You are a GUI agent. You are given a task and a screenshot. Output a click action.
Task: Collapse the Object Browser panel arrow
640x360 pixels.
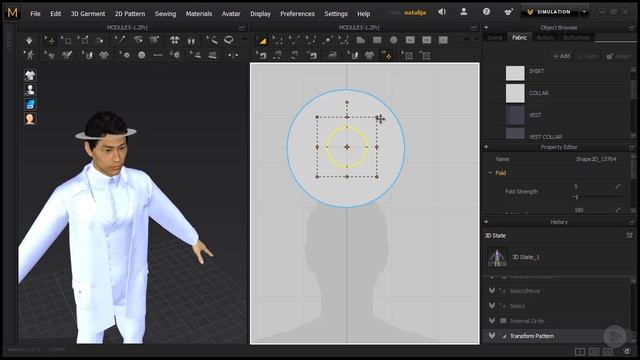(x=486, y=28)
